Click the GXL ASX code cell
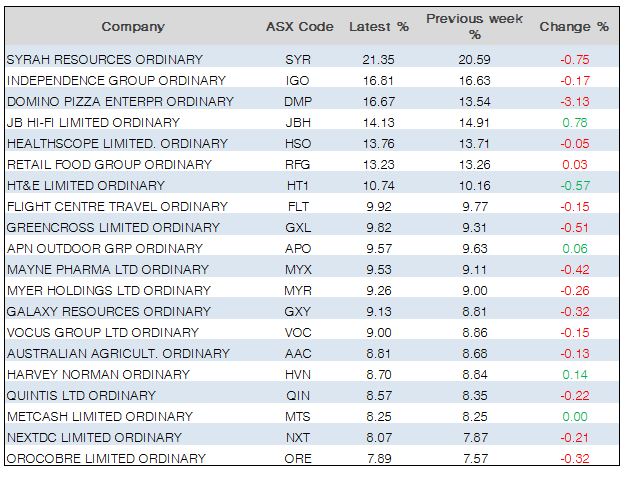632x477 pixels. click(x=298, y=227)
